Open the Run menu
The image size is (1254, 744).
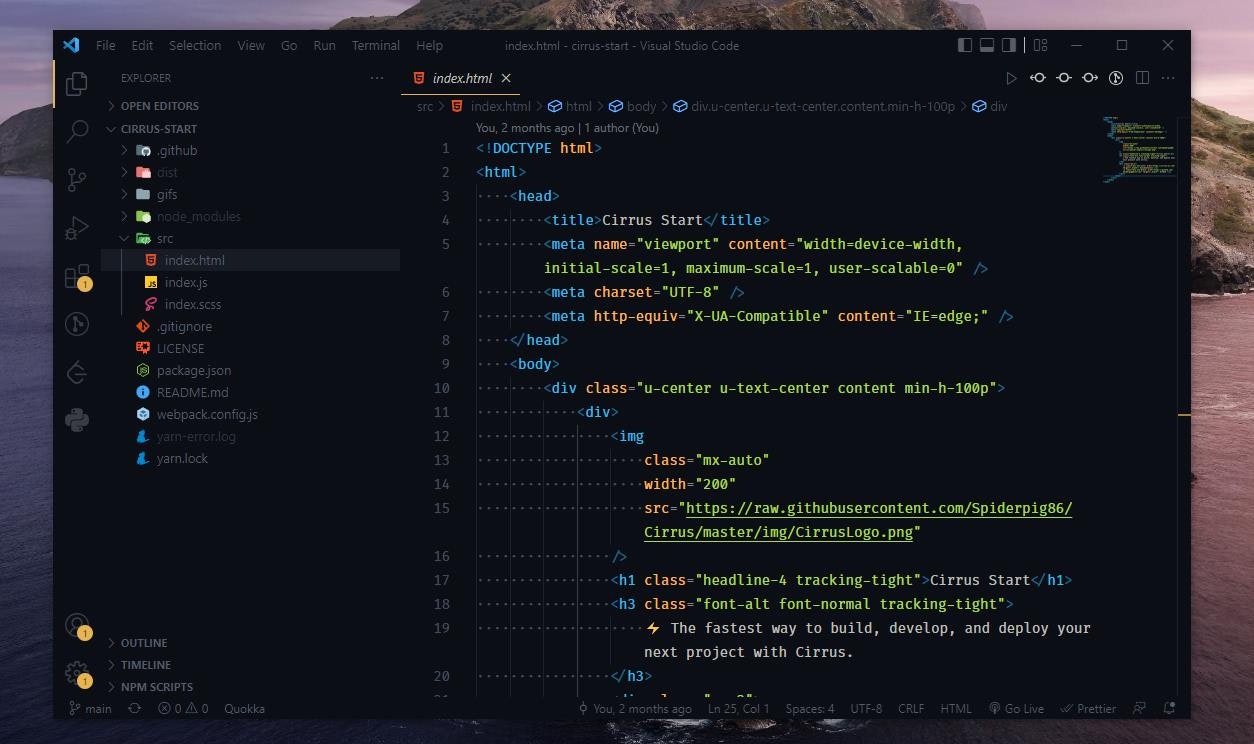(324, 45)
